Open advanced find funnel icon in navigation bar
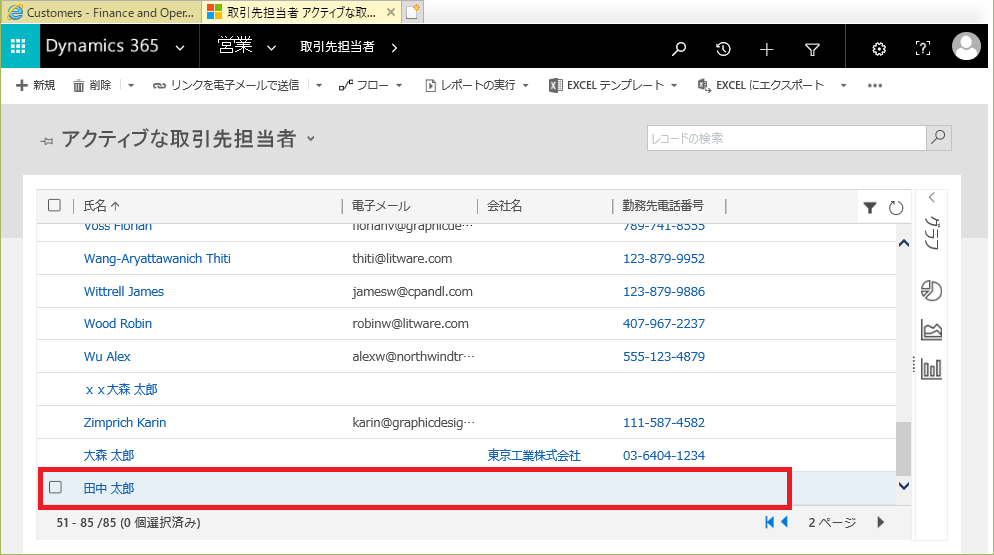 point(812,49)
